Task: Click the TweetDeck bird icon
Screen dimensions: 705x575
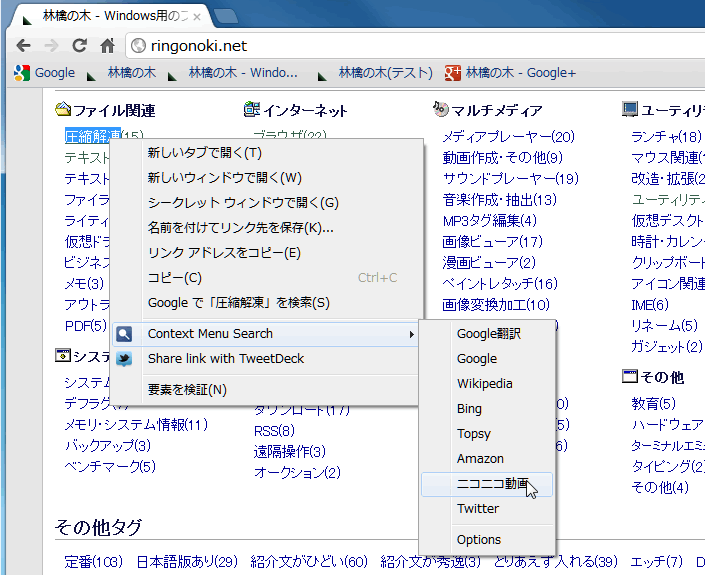Action: 124,359
